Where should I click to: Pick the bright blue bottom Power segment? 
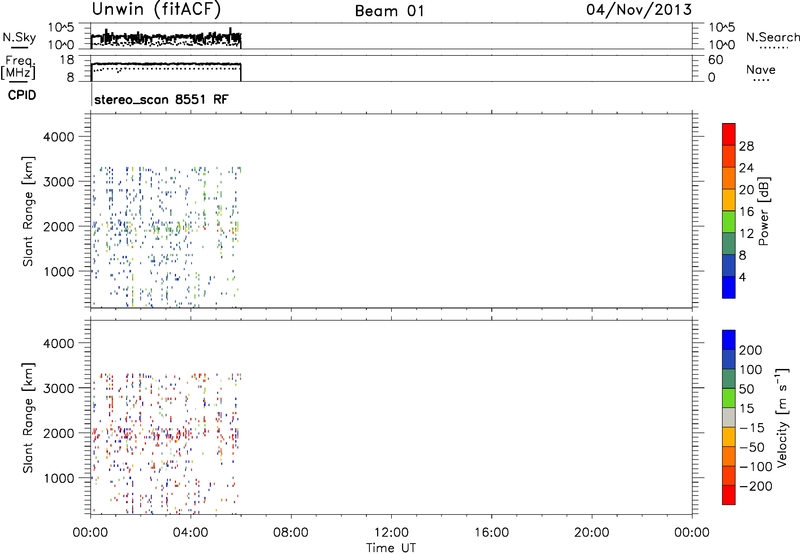click(729, 287)
